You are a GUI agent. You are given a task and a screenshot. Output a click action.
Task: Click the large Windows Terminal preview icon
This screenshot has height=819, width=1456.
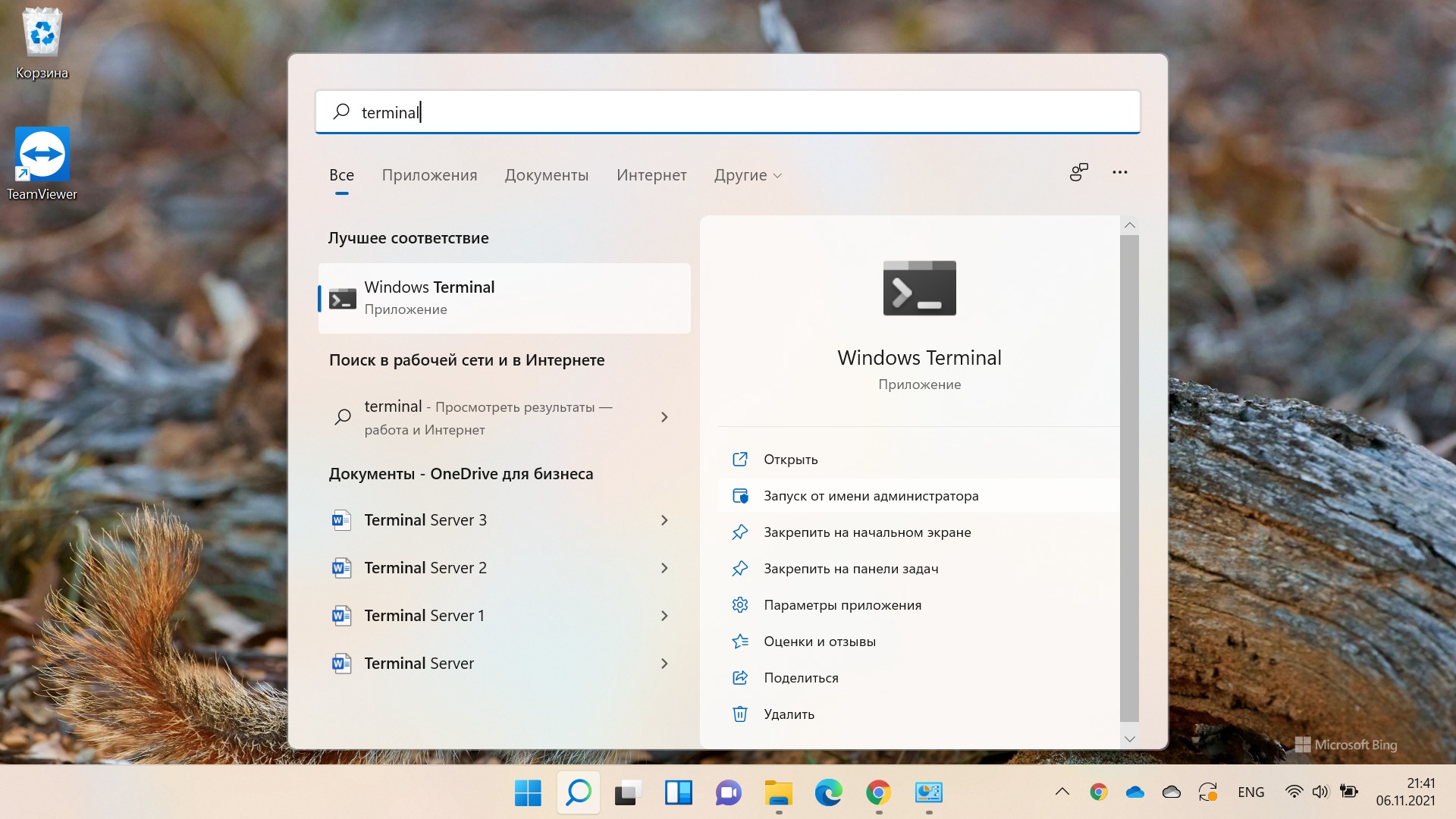pyautogui.click(x=919, y=288)
